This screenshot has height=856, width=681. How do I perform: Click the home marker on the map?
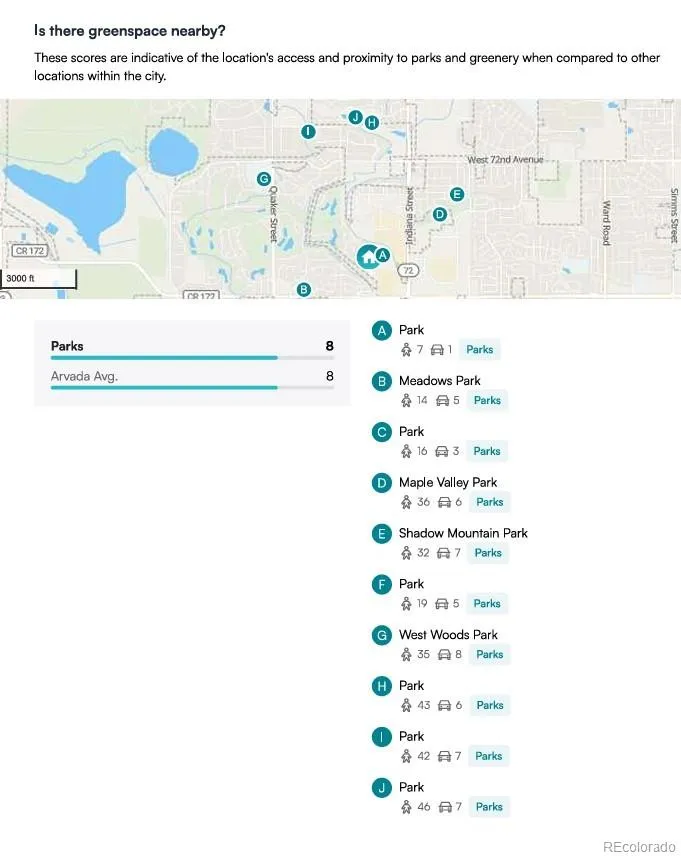368,257
